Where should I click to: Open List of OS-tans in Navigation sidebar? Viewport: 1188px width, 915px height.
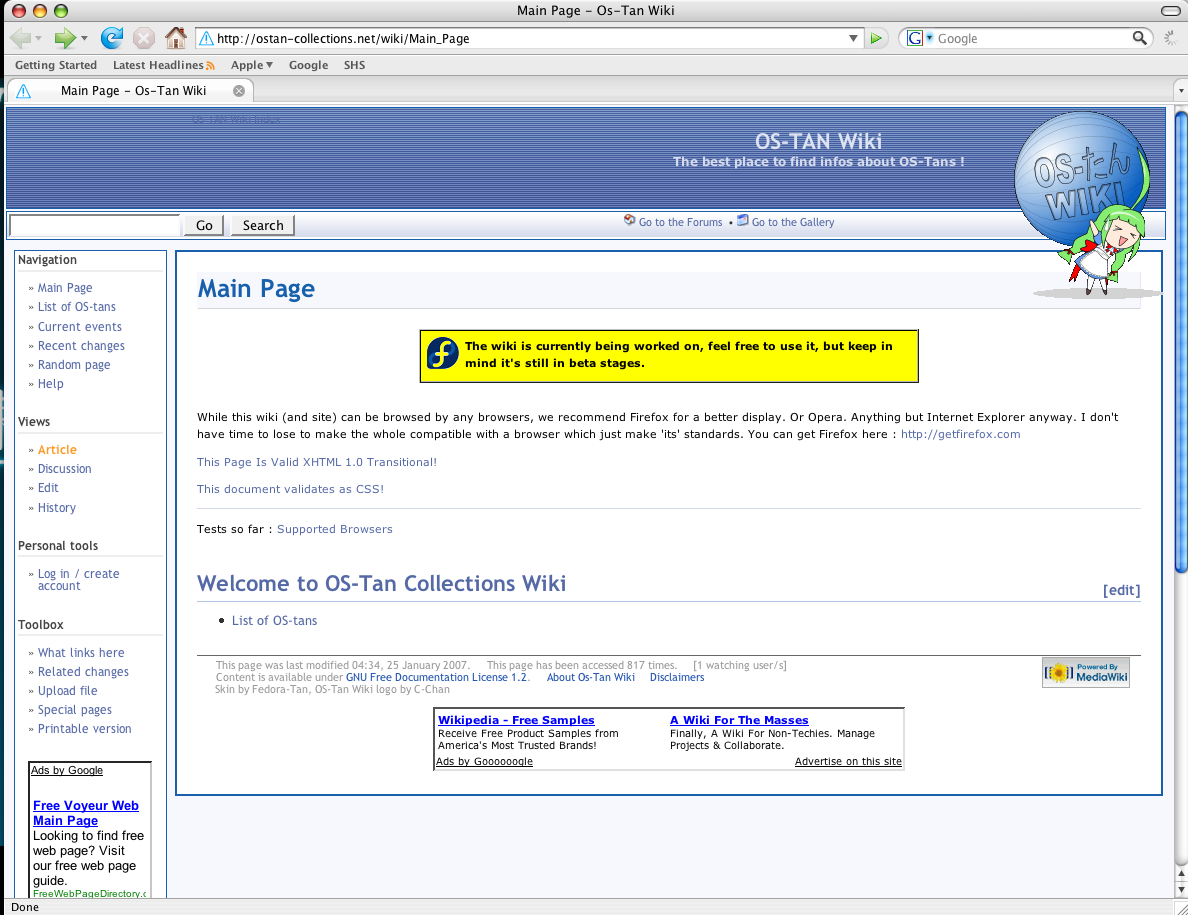click(77, 307)
